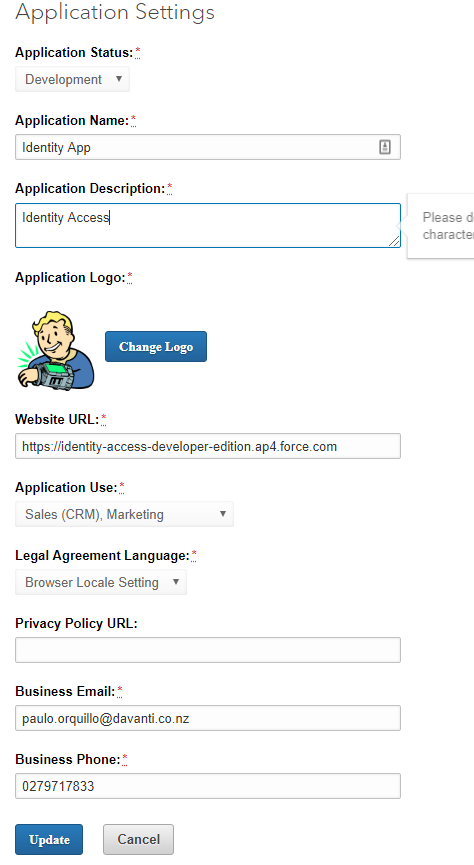Click the Update button
This screenshot has height=865, width=474.
click(49, 839)
